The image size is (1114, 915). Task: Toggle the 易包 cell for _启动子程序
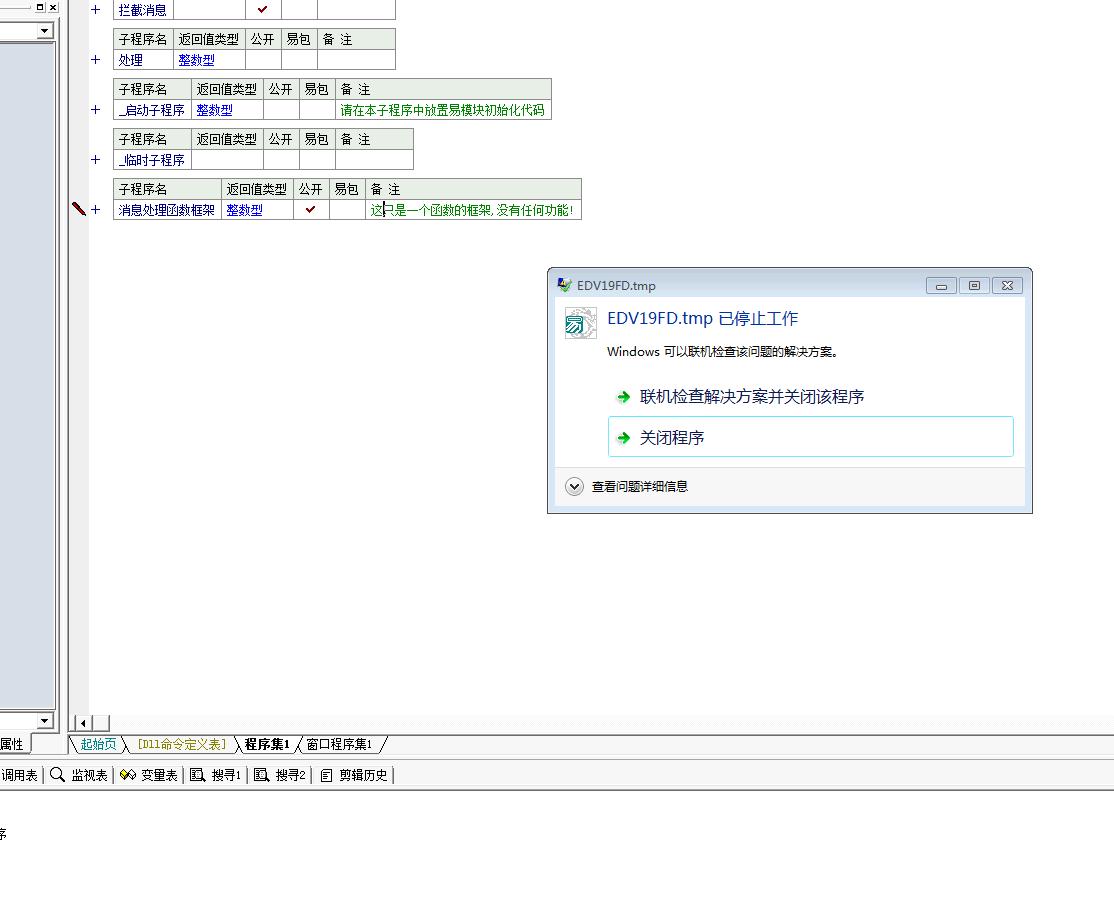click(317, 109)
